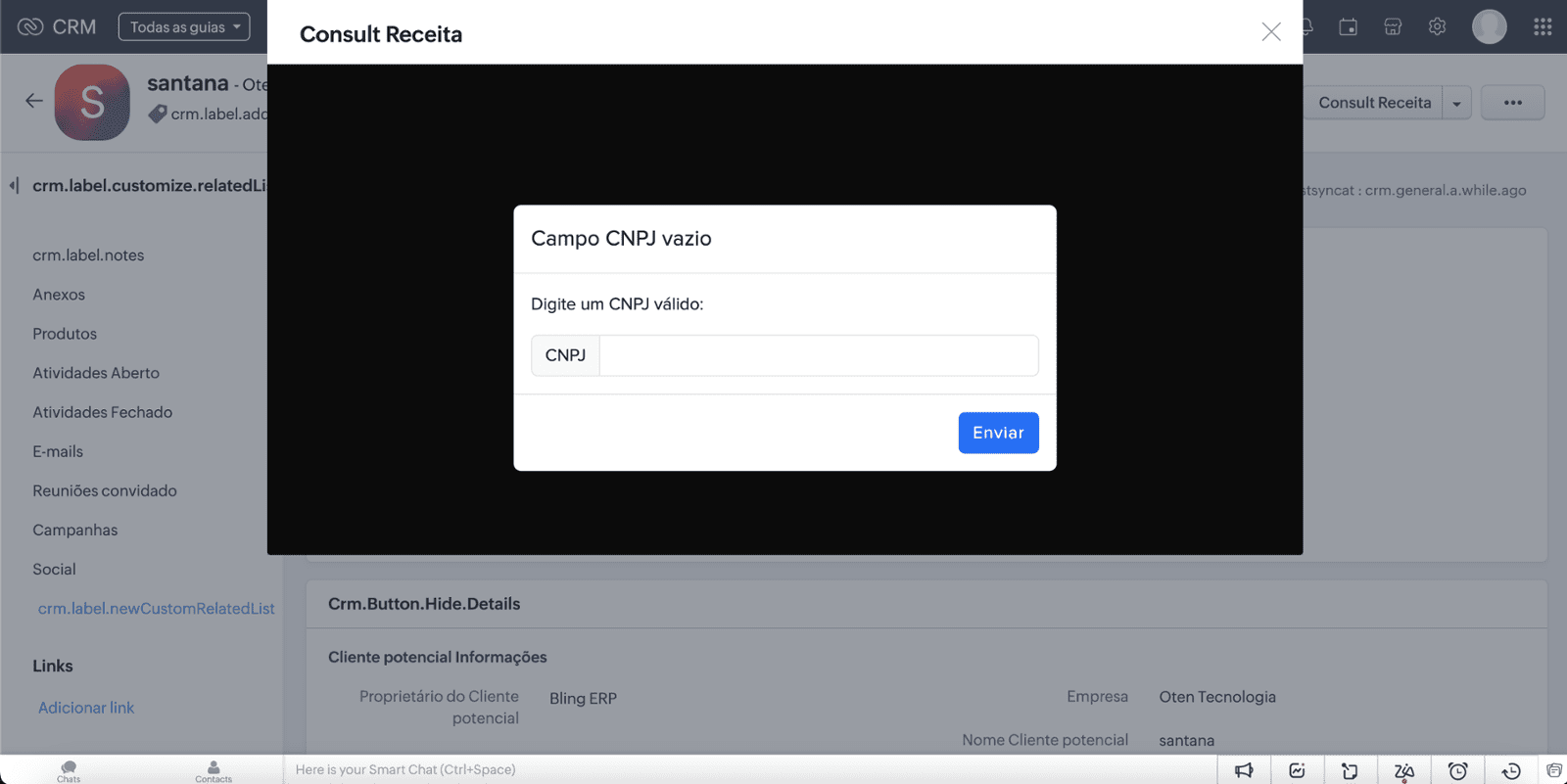
Task: Go back with the left arrow
Action: point(34,101)
